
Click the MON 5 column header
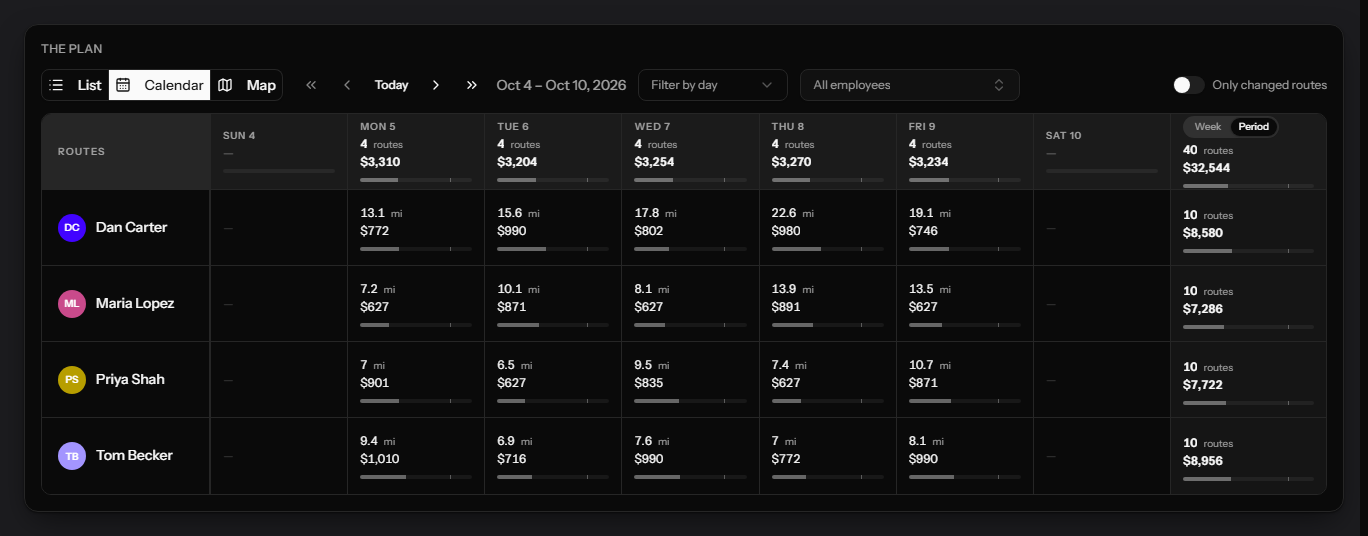click(x=416, y=152)
